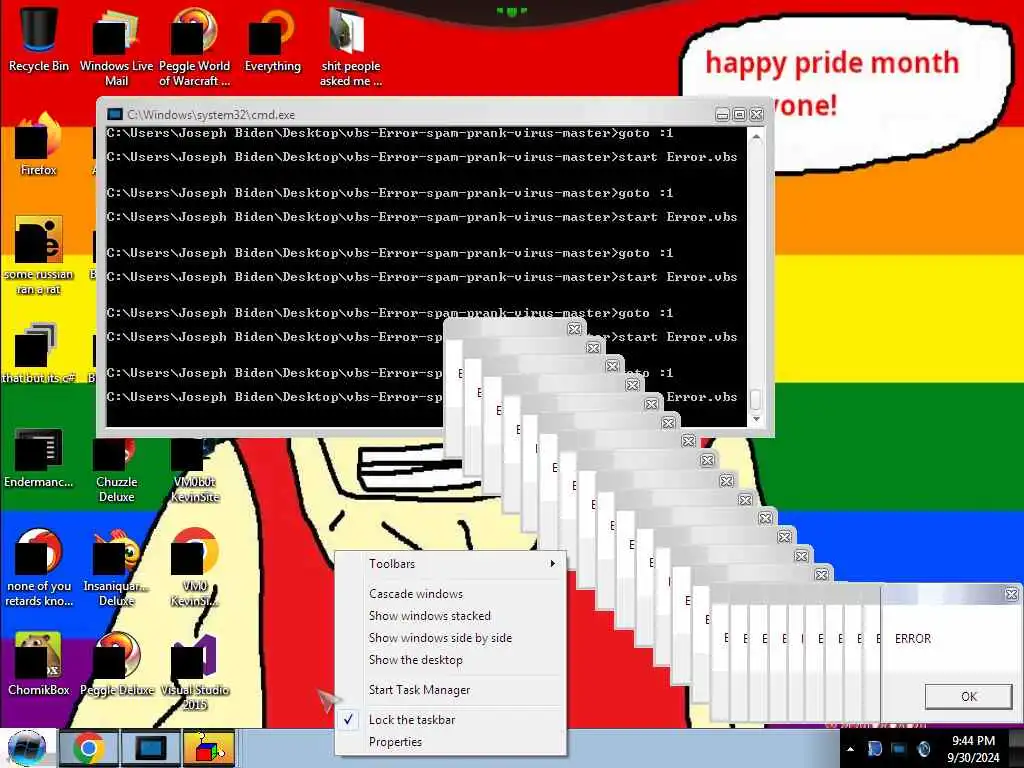Click the cmd scrollbar thumb
The height and width of the screenshot is (768, 1024).
[x=756, y=398]
